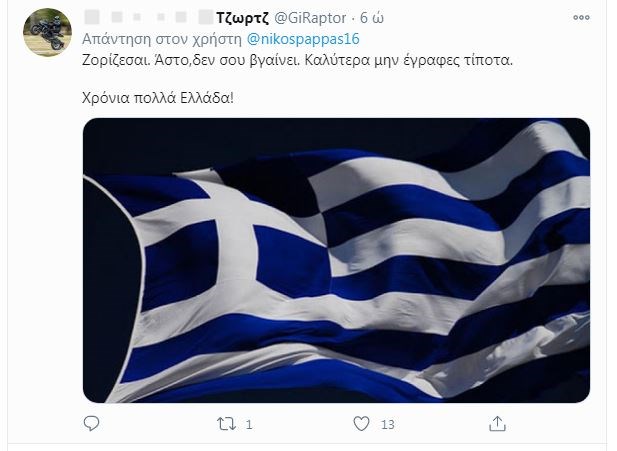Open the tweet via the 6 ώ timestamp
The image size is (617, 451).
click(372, 18)
